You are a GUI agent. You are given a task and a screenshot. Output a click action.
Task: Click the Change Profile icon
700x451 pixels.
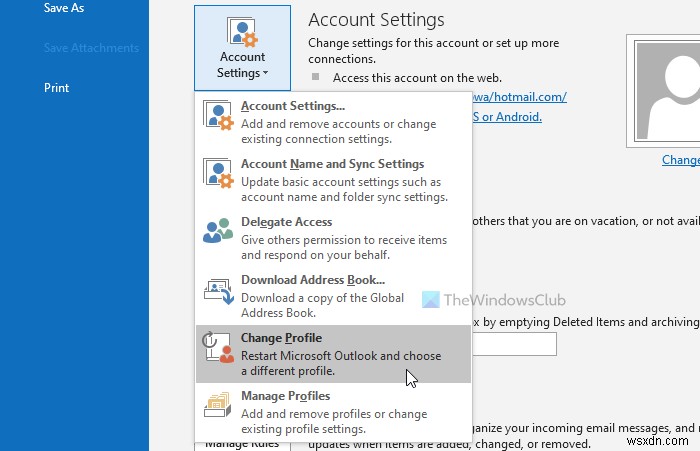coord(218,347)
